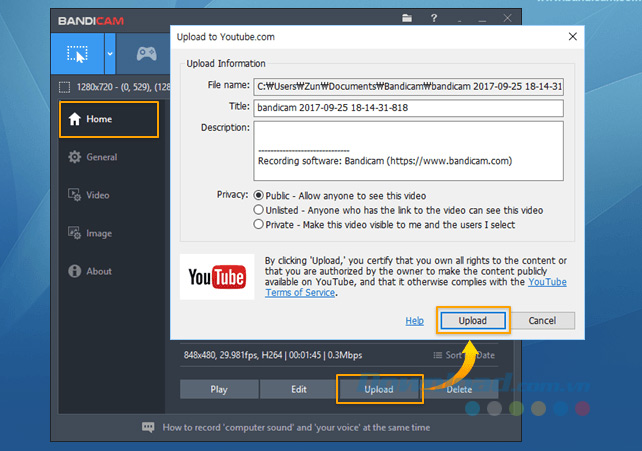Click the Title input field
Viewport: 642px width, 451px height.
coord(408,108)
